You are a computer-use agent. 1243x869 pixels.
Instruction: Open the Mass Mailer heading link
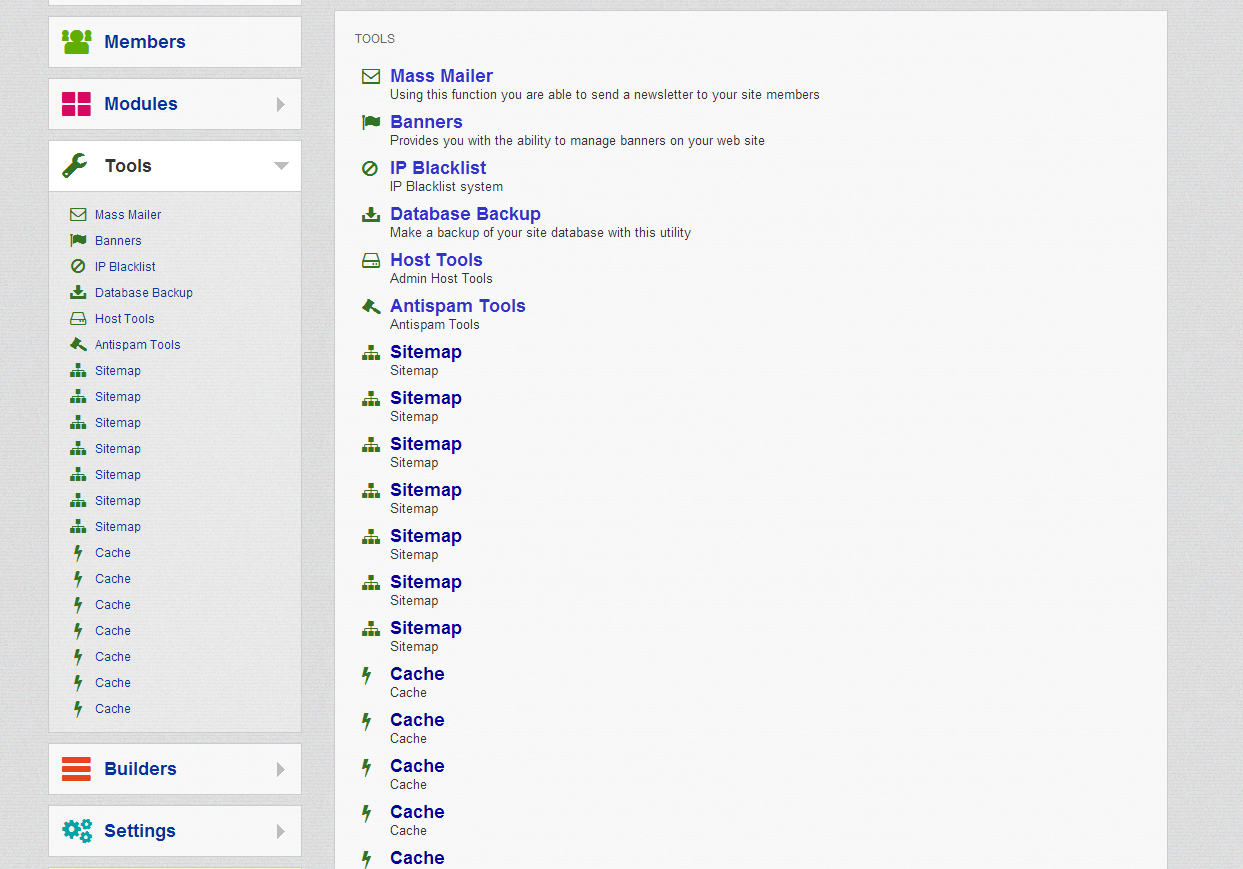click(x=441, y=76)
